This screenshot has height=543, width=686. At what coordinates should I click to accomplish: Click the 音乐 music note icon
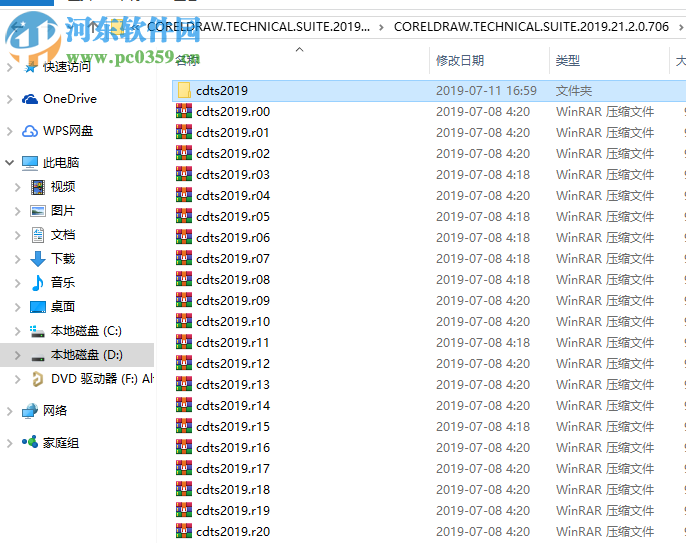point(38,283)
